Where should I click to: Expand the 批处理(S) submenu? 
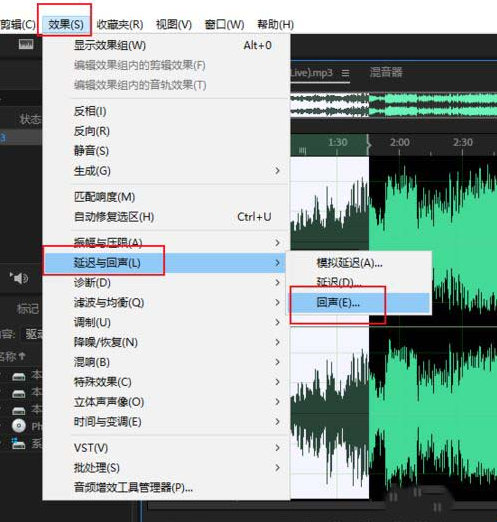click(x=166, y=468)
